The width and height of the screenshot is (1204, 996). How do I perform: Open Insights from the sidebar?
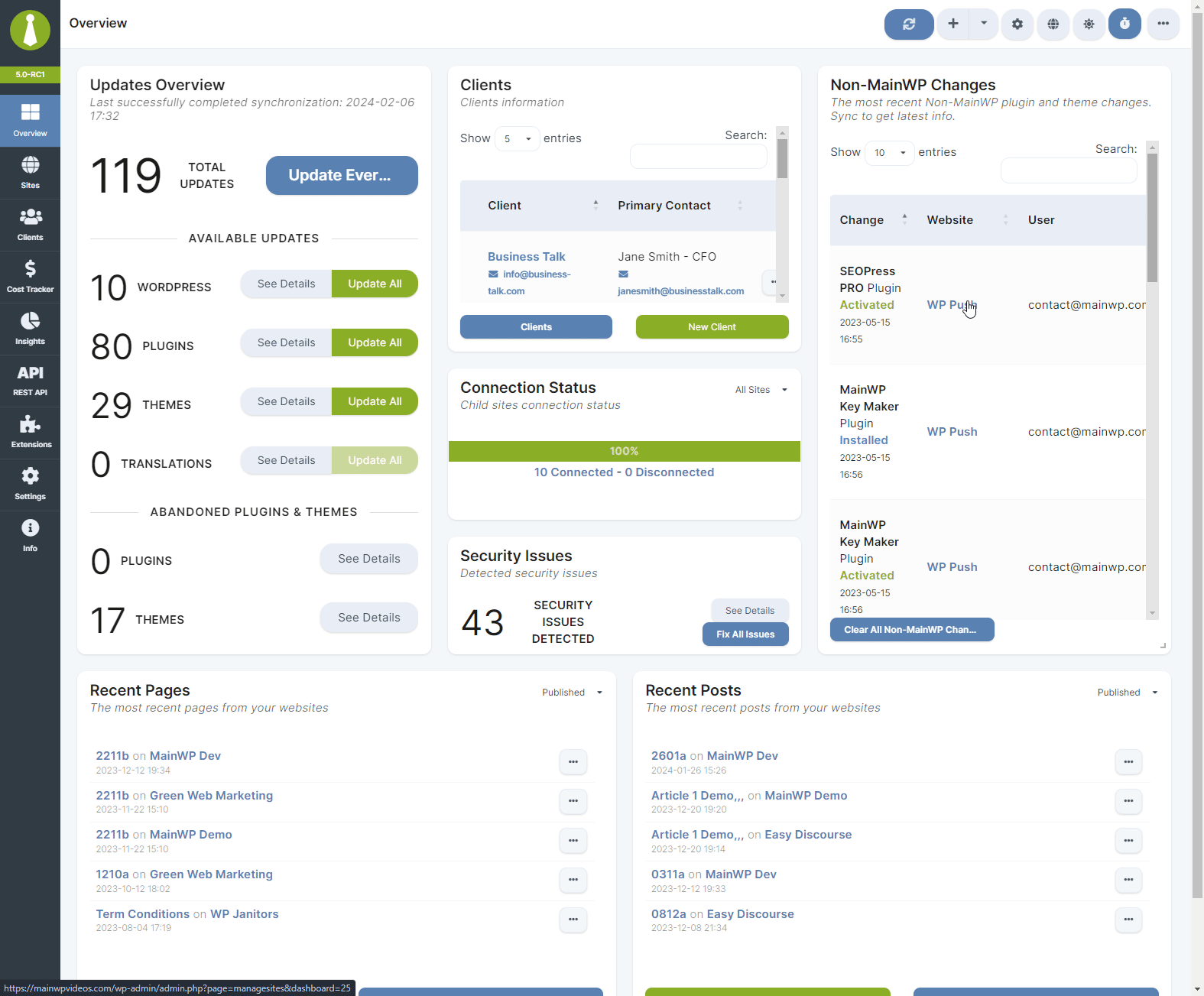tap(30, 329)
